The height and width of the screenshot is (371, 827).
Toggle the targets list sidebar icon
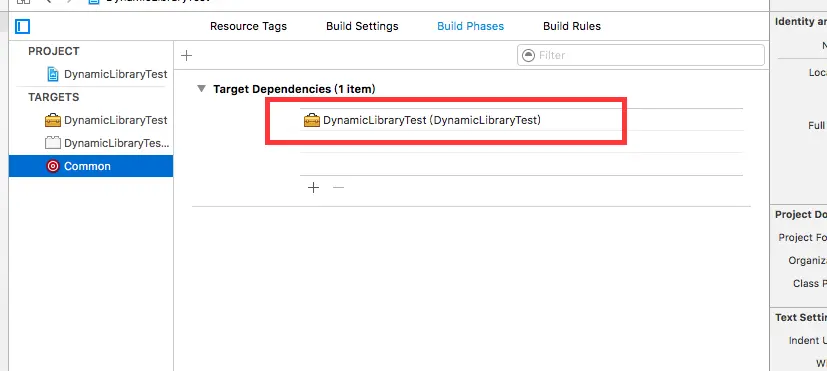23,26
